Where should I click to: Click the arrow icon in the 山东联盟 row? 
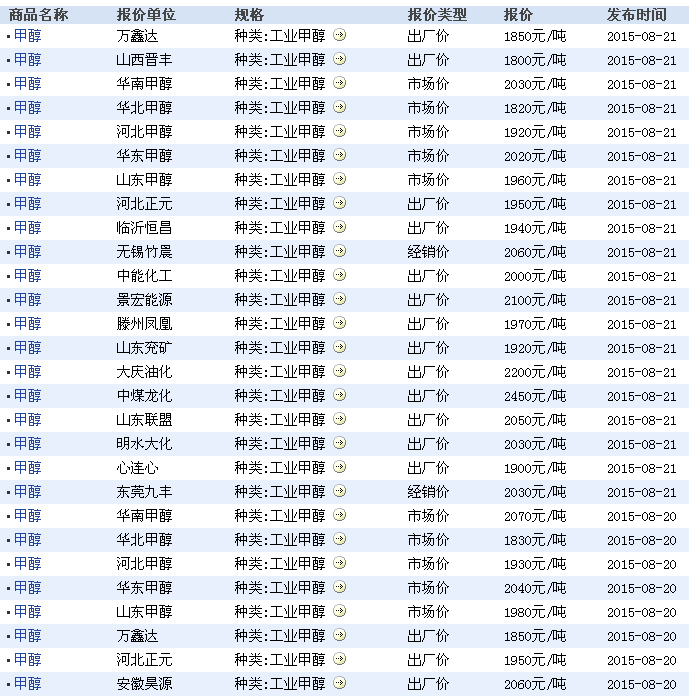pos(339,419)
